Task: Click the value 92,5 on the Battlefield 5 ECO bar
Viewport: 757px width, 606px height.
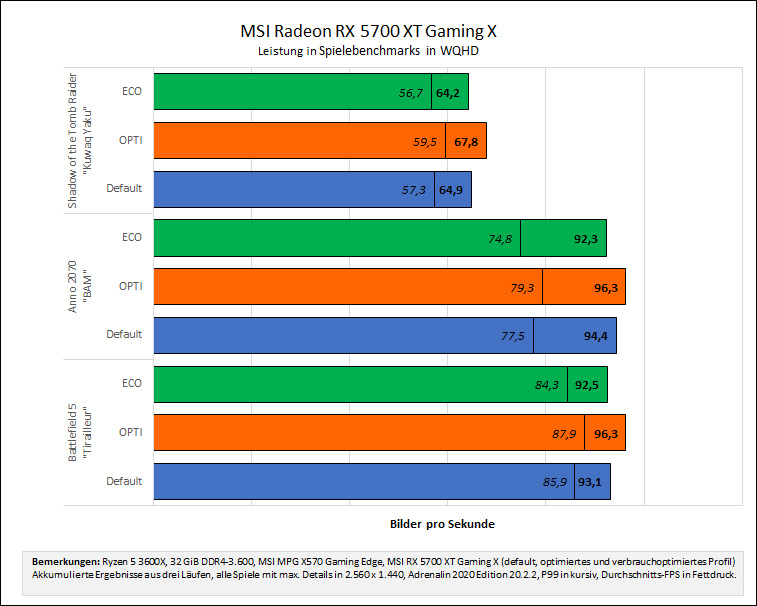Action: click(587, 385)
